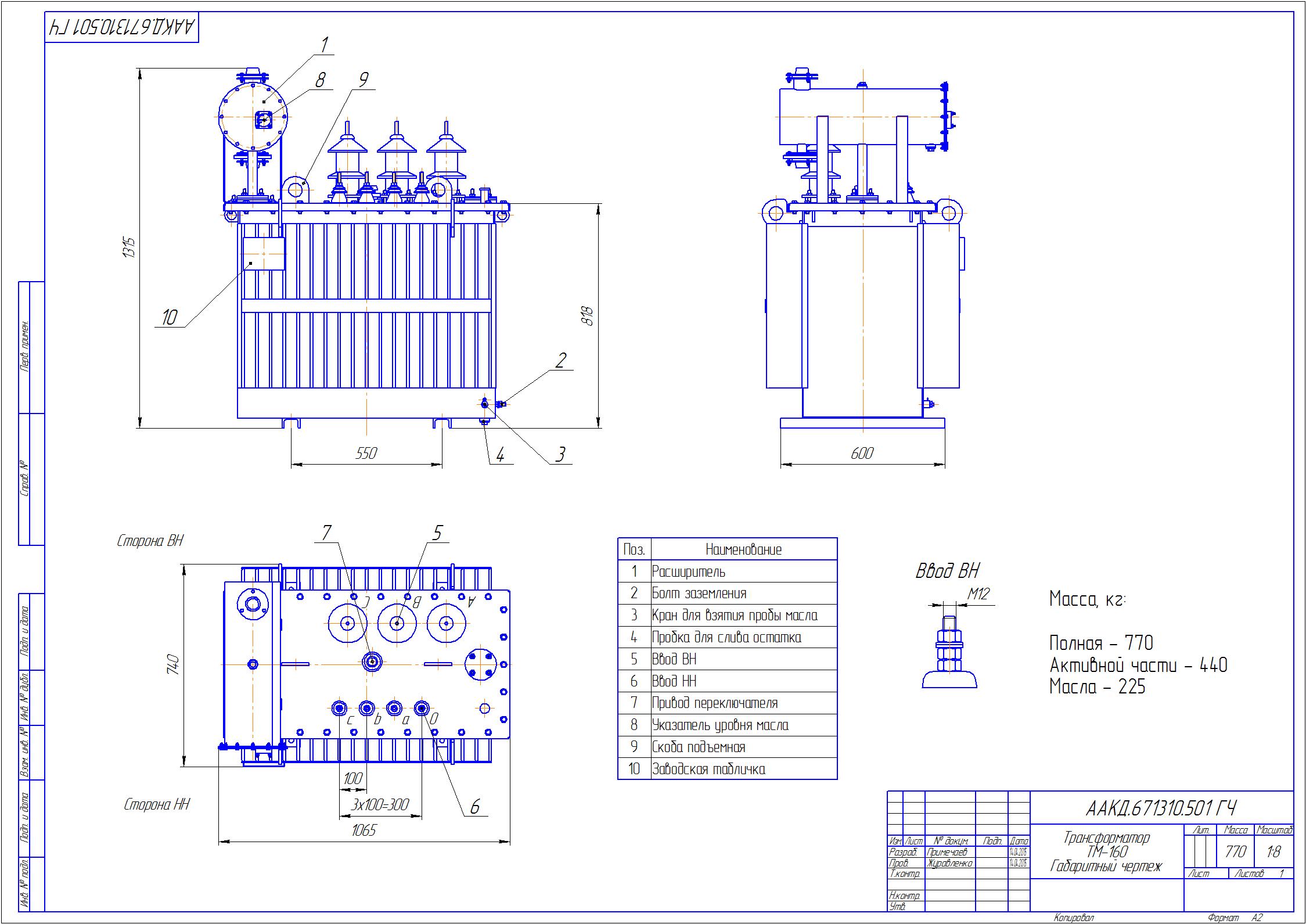The height and width of the screenshot is (924, 1306).
Task: Click callout number 10 beside the tank
Action: tap(169, 318)
